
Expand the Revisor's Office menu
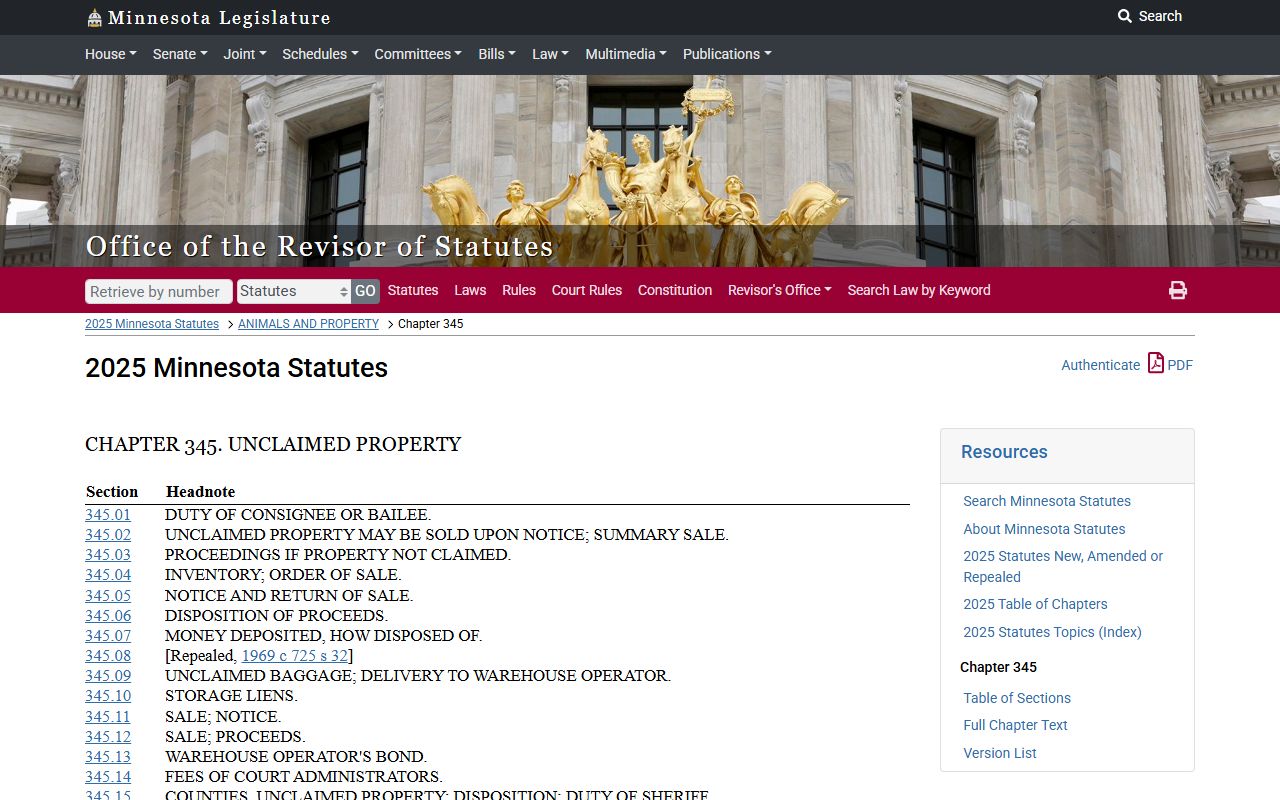click(x=780, y=290)
